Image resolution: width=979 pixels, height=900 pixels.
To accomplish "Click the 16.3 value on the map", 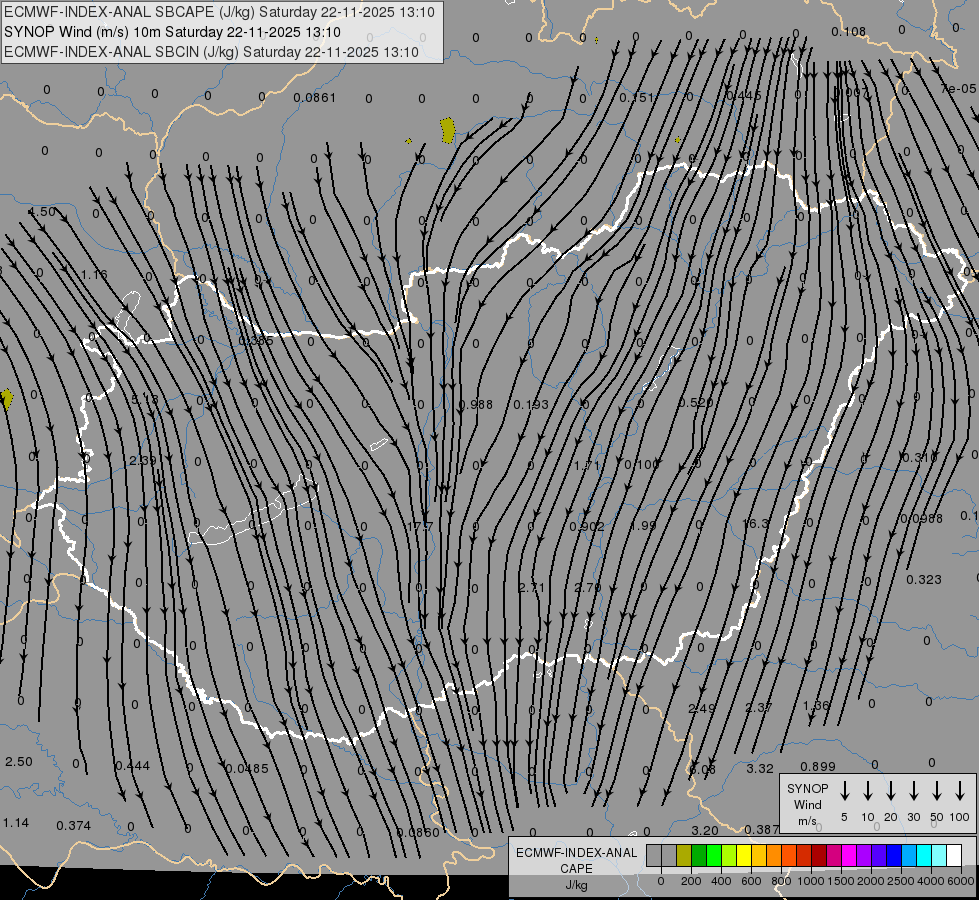I will (756, 523).
